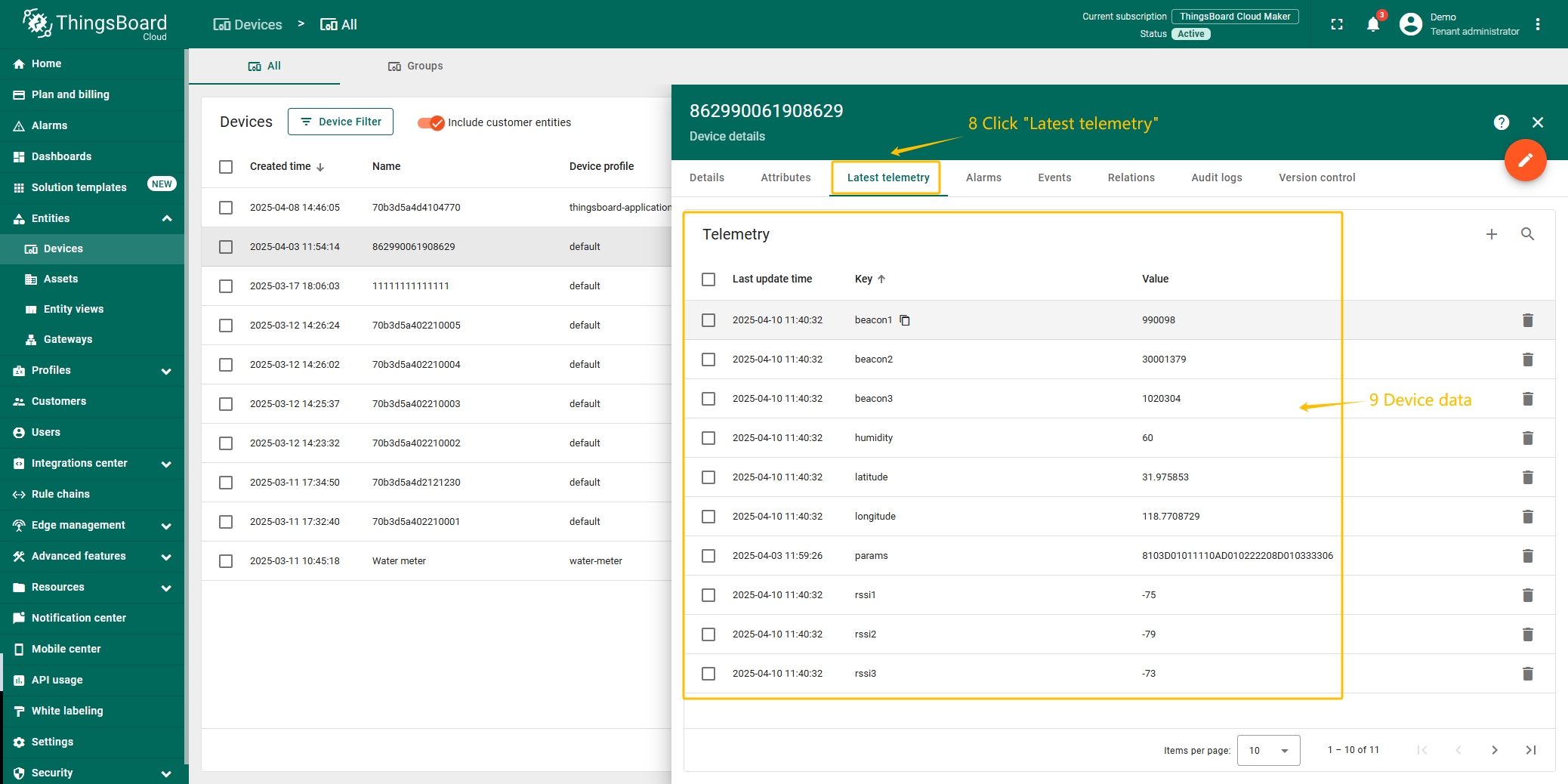Open the items per page dropdown
This screenshot has height=784, width=1568.
(x=1268, y=750)
